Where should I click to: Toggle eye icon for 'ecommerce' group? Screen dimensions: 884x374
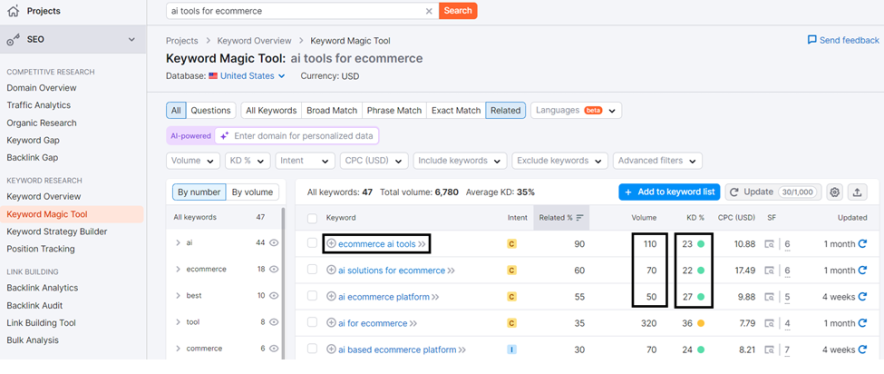point(274,269)
